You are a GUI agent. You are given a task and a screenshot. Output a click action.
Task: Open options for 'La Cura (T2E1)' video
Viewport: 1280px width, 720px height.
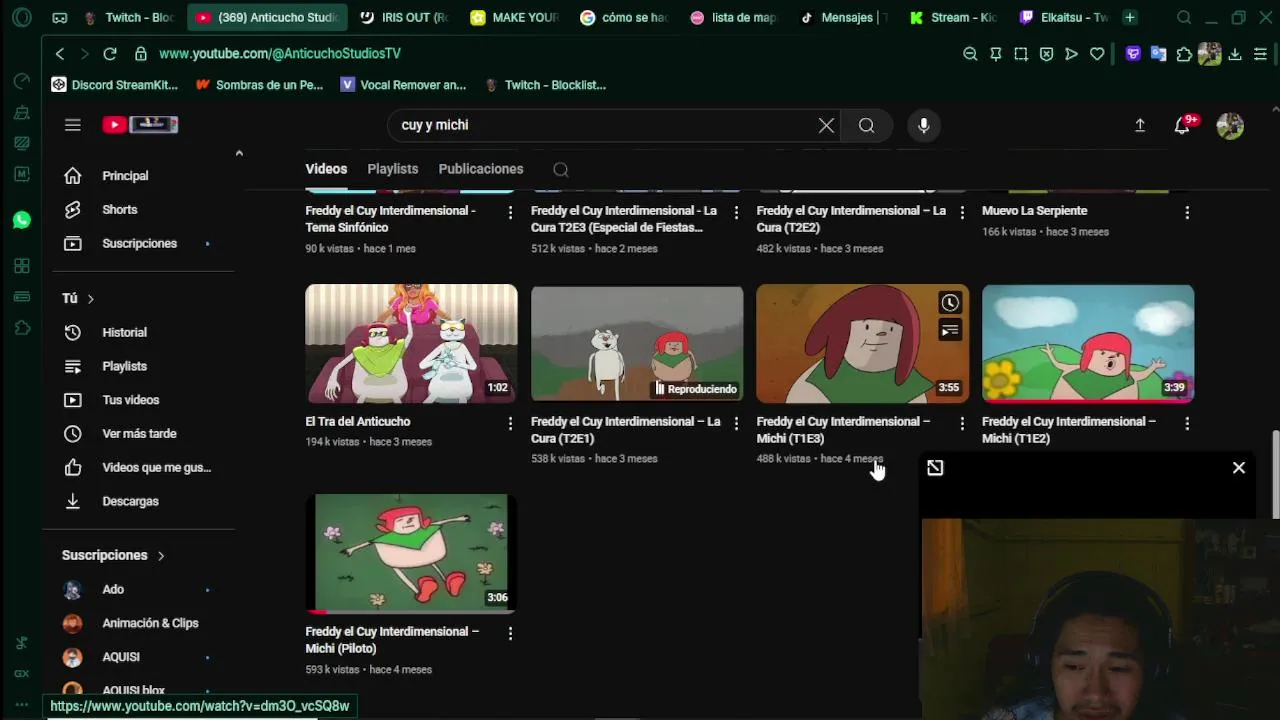click(736, 424)
